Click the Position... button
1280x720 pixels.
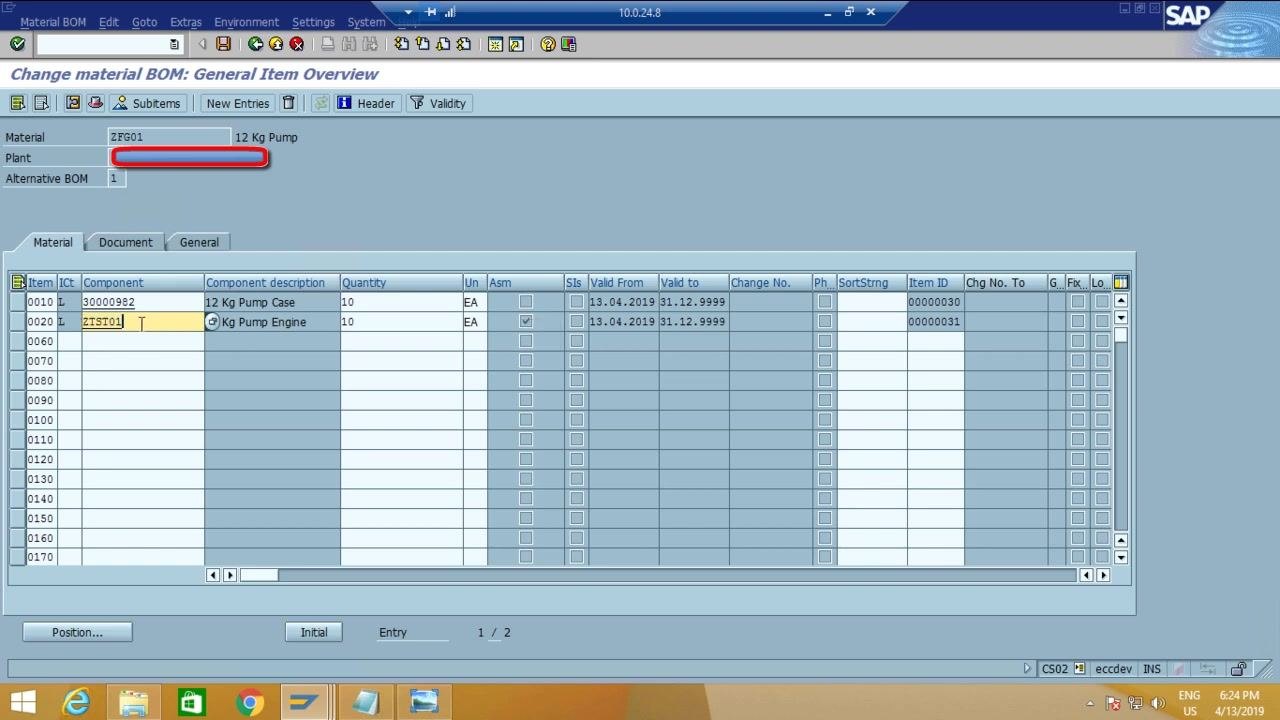tap(77, 632)
